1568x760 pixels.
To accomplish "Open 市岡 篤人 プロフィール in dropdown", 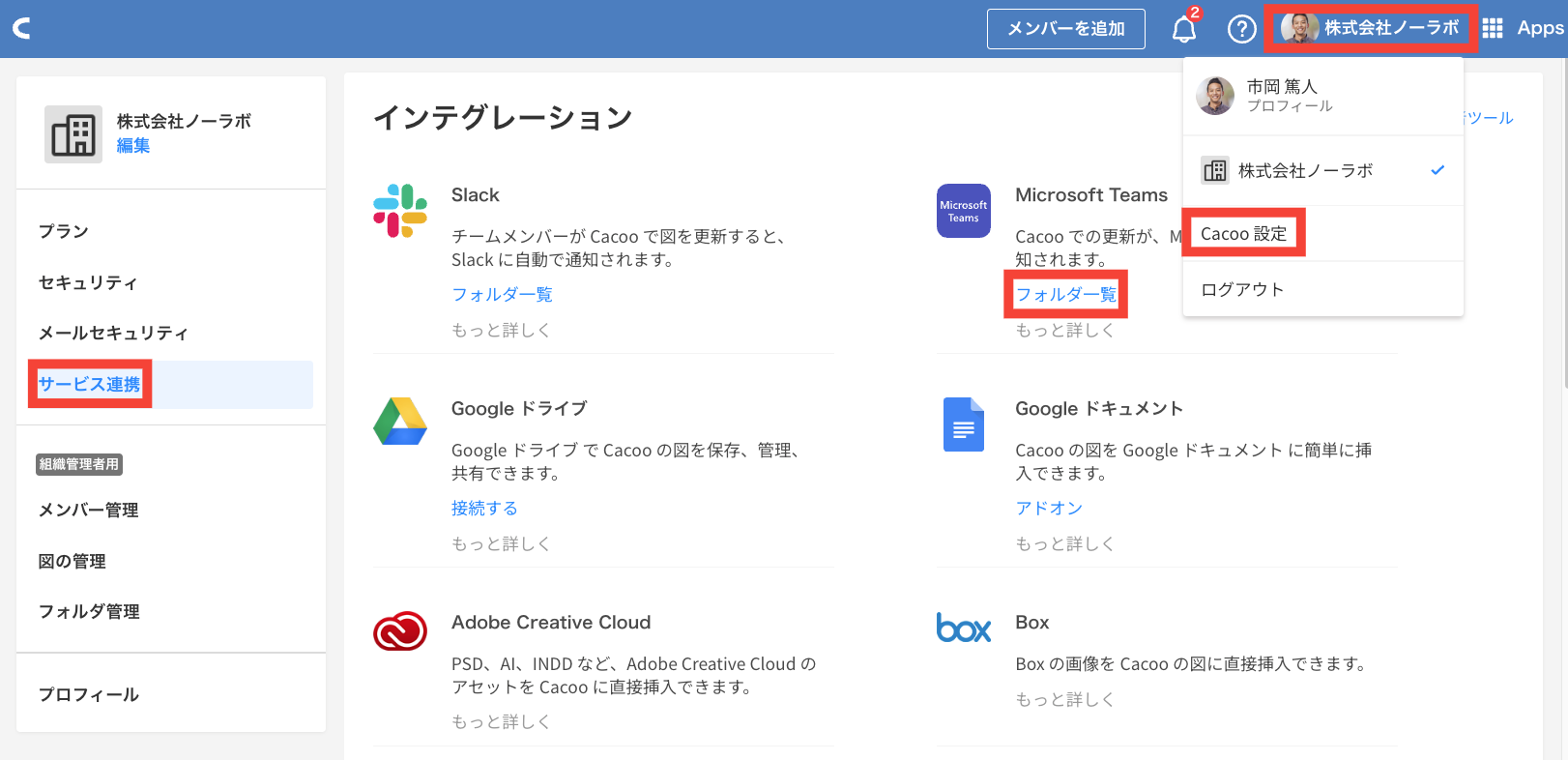I will point(1323,96).
